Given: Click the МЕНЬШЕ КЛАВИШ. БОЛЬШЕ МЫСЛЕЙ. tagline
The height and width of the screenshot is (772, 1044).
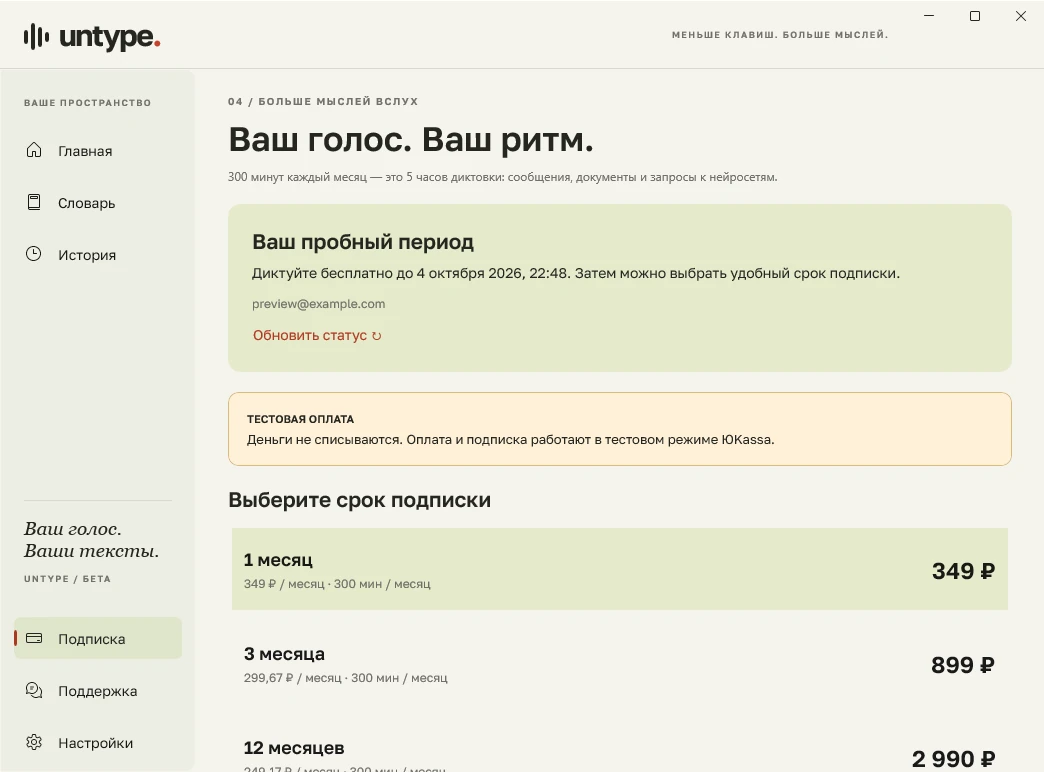Looking at the screenshot, I should [780, 35].
